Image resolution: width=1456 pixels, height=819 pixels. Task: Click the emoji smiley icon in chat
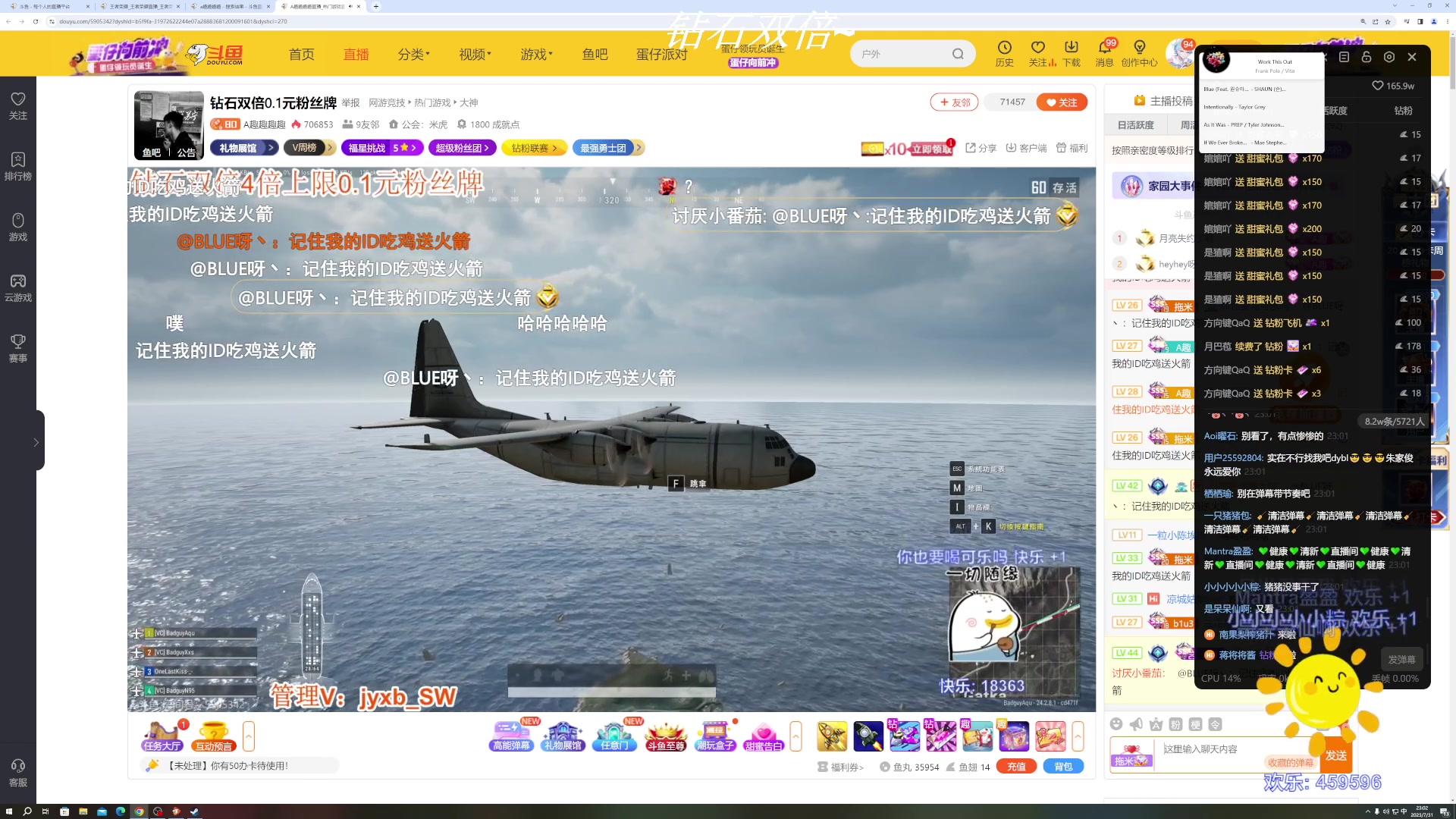pyautogui.click(x=1116, y=724)
